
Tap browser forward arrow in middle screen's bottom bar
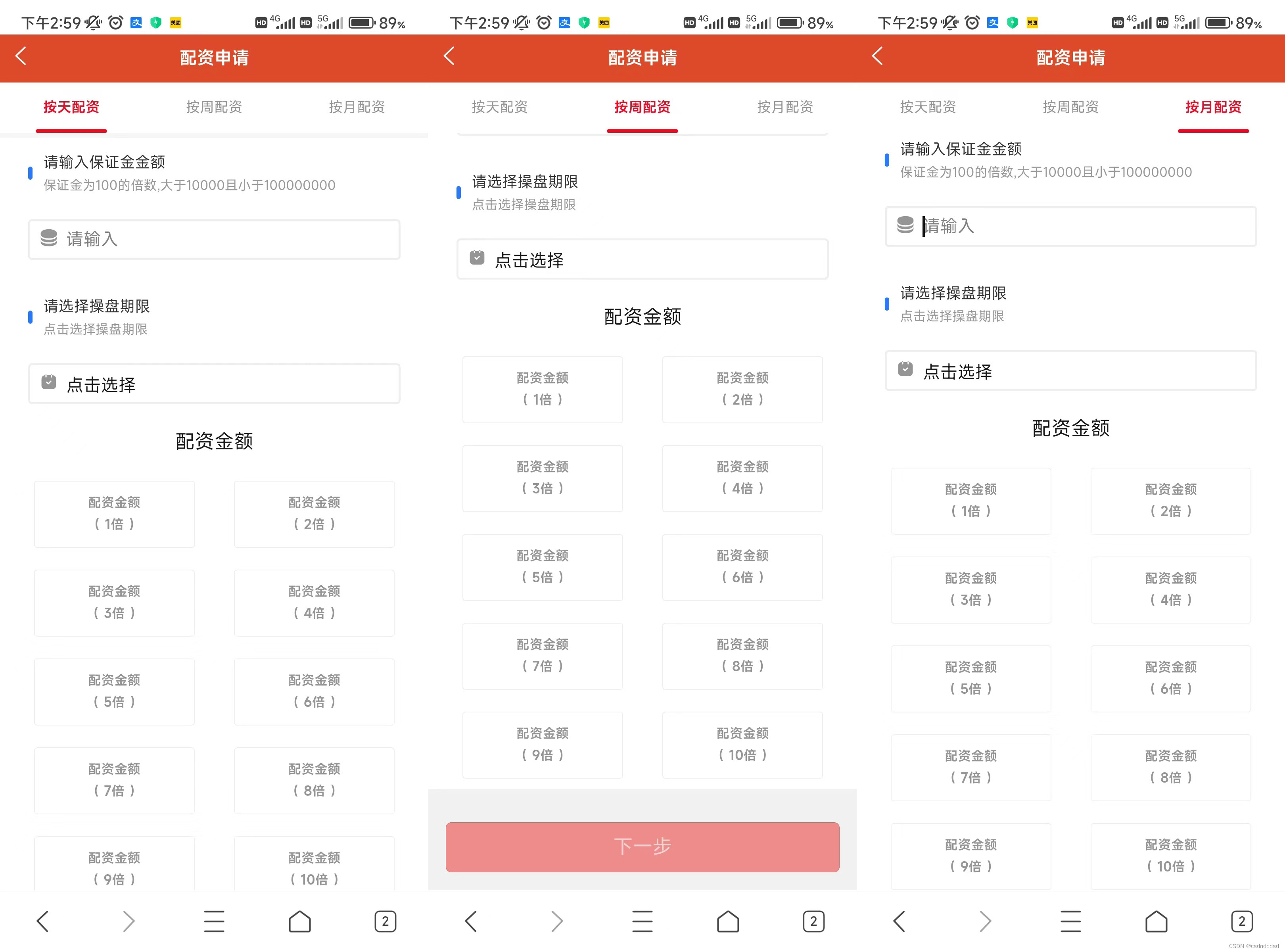click(x=557, y=921)
